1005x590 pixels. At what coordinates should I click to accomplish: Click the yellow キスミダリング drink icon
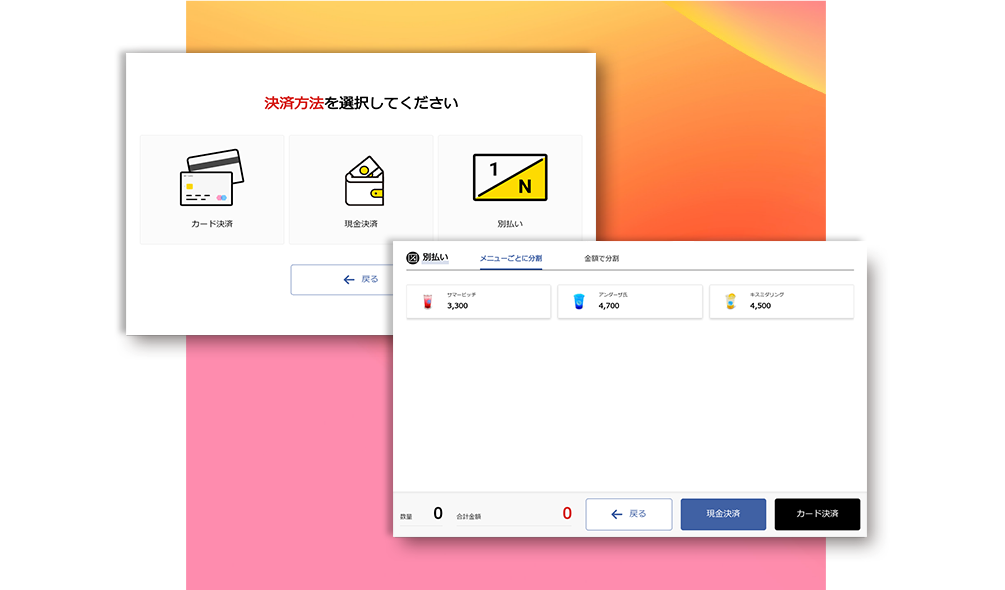(731, 301)
